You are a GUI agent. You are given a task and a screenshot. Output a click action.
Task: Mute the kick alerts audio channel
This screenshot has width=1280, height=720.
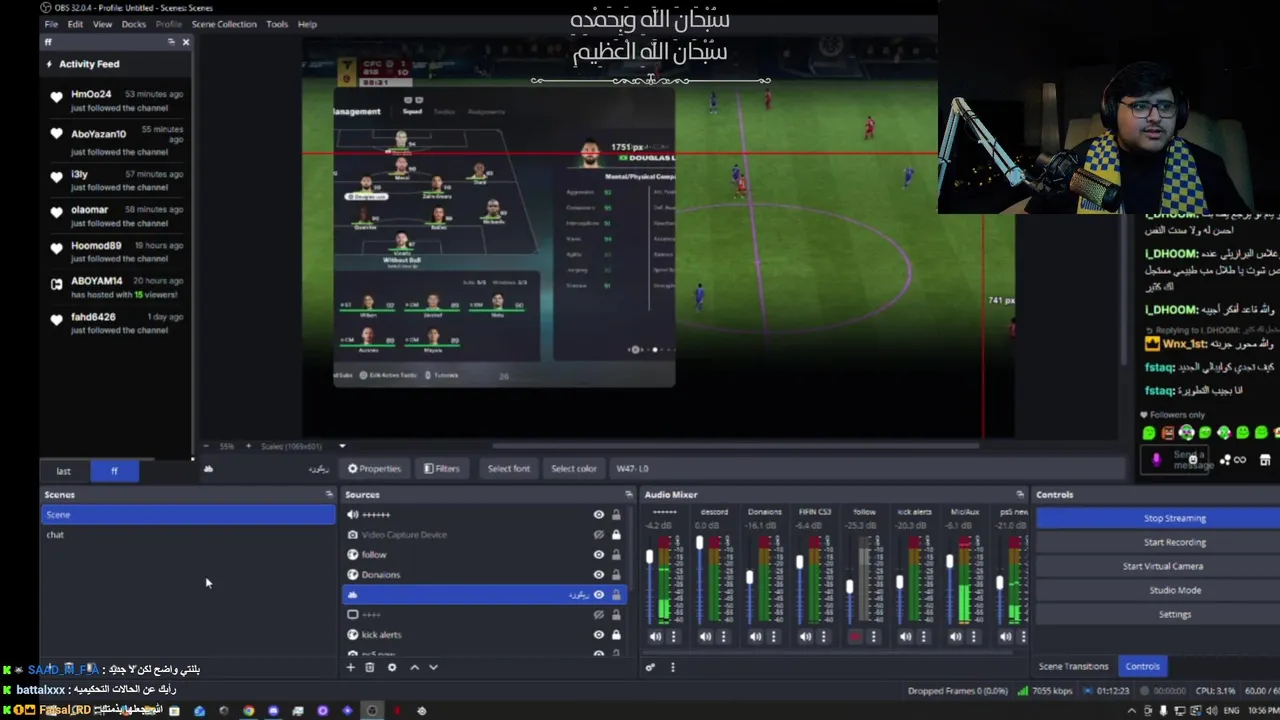(x=905, y=636)
